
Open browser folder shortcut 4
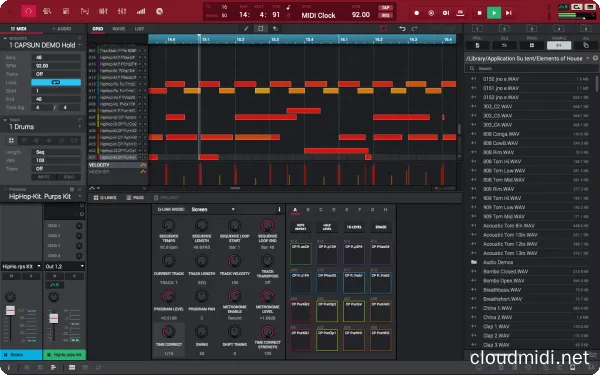(x=558, y=29)
